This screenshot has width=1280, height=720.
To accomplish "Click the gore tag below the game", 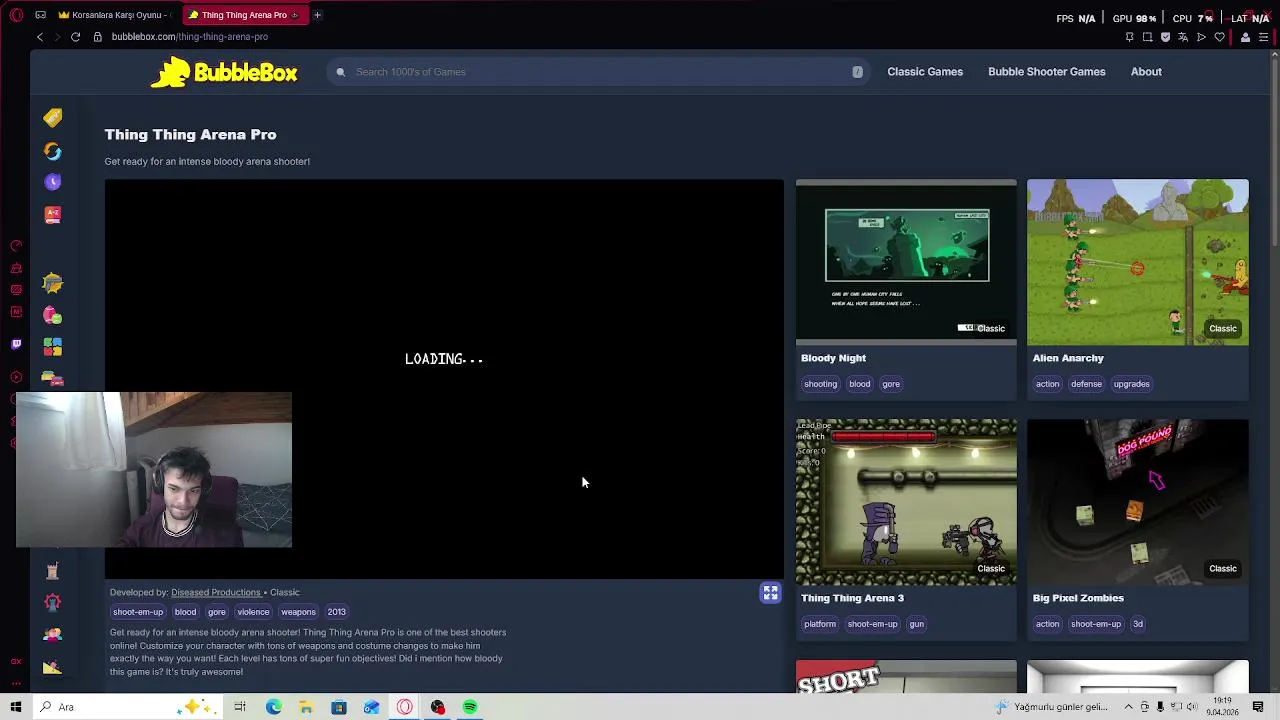I will pos(217,612).
